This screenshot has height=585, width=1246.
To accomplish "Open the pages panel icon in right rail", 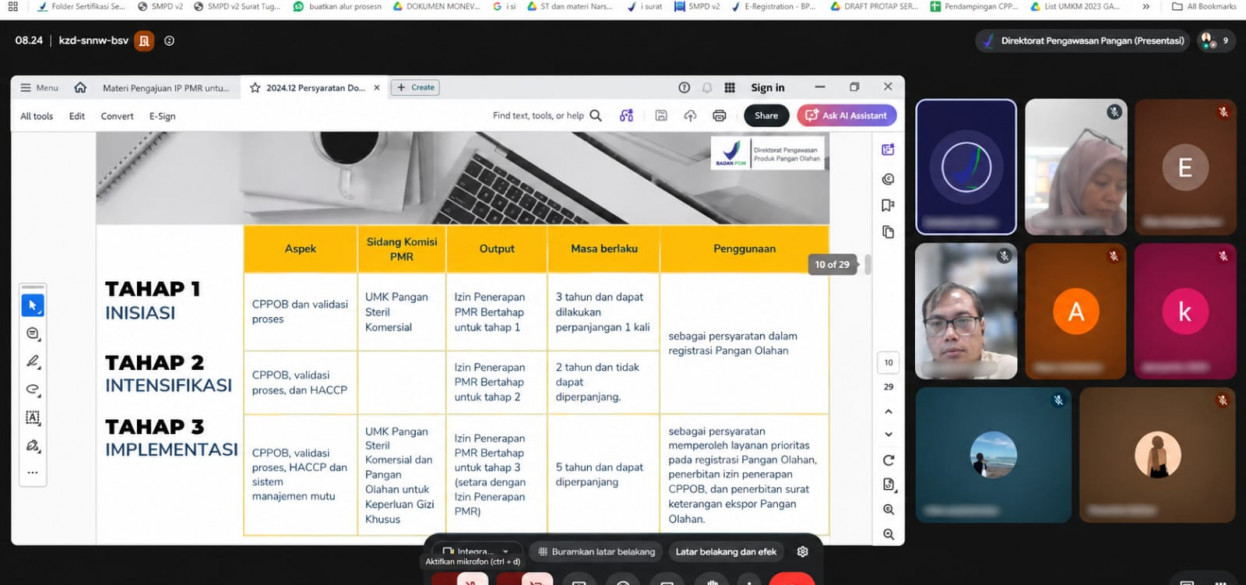I will [x=888, y=232].
